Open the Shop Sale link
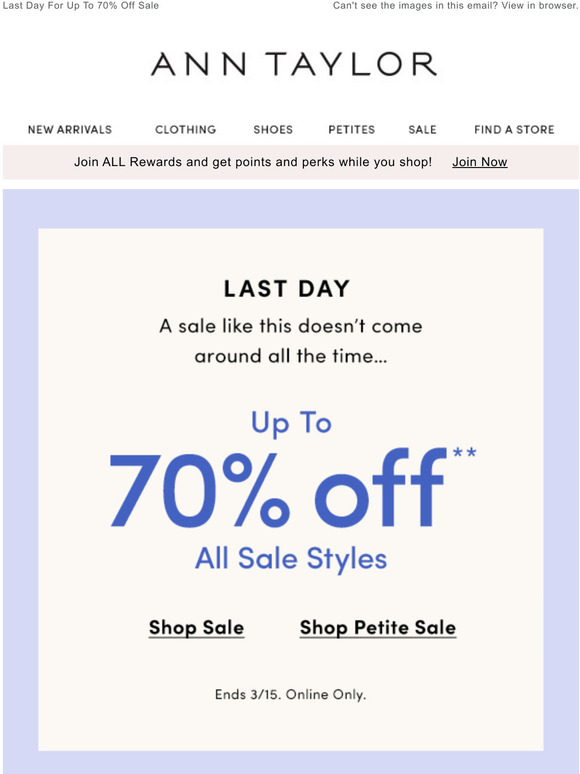Image resolution: width=580 pixels, height=774 pixels. [x=196, y=628]
